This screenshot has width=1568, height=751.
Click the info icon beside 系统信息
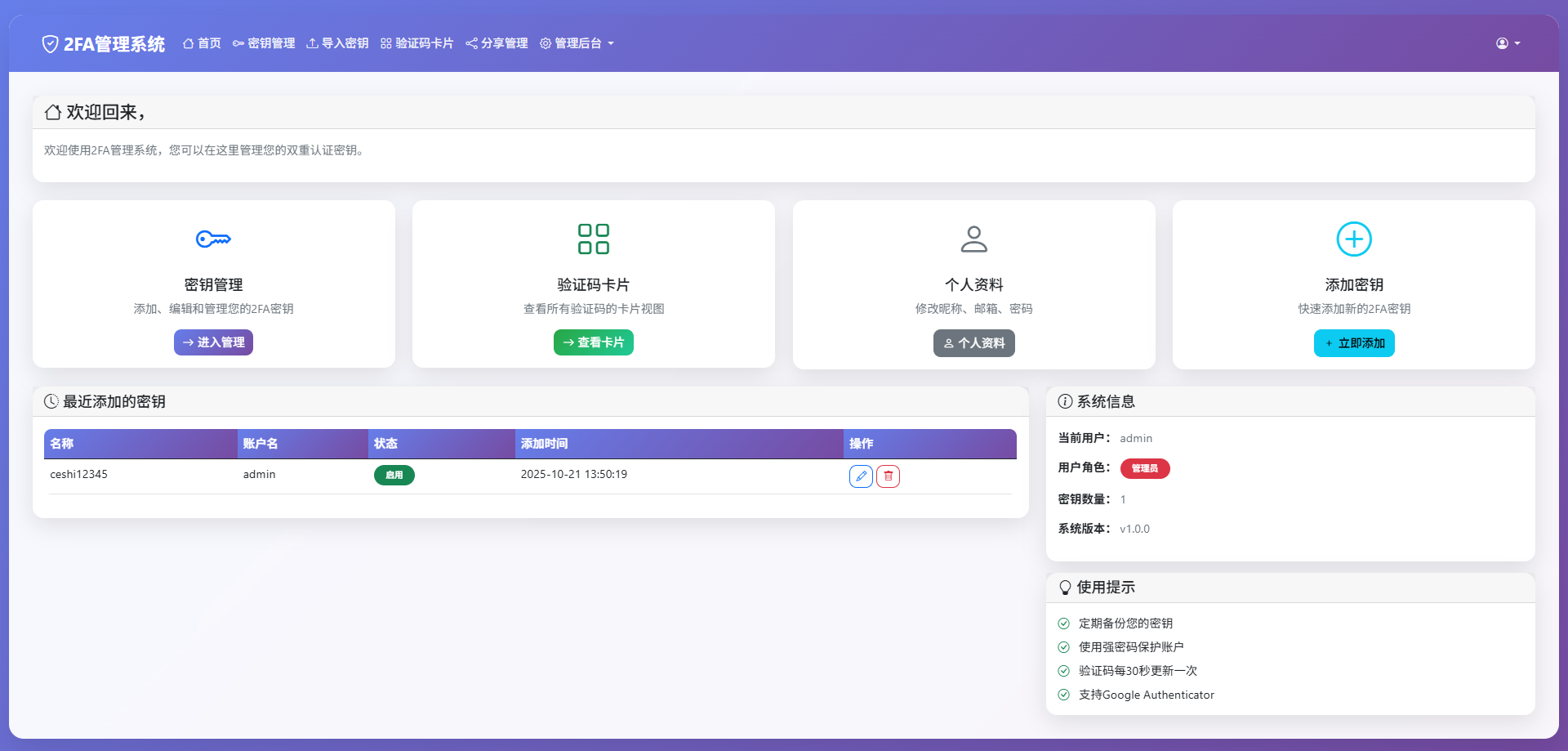[x=1063, y=401]
